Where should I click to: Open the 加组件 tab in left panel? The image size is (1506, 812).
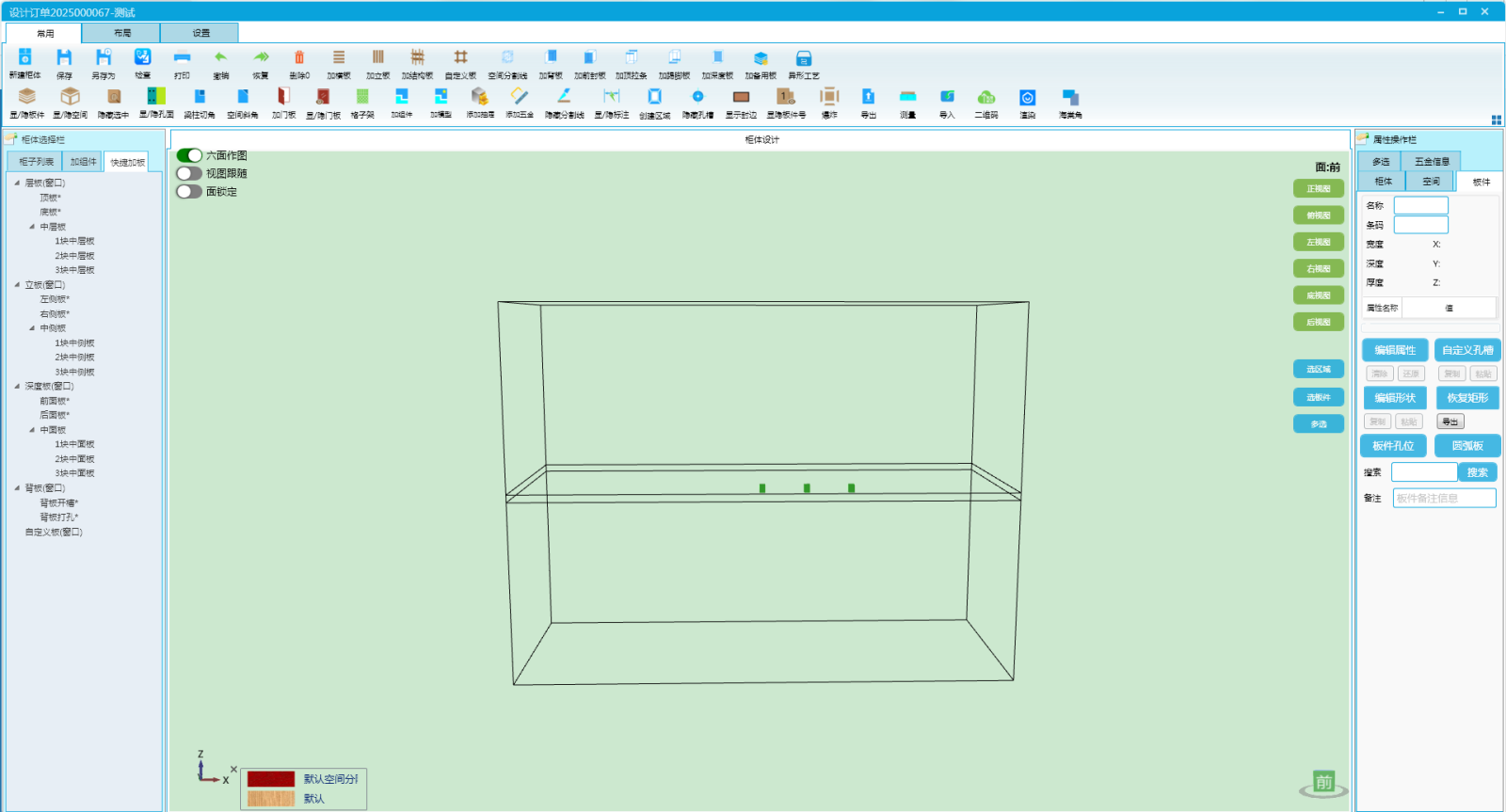pos(83,162)
